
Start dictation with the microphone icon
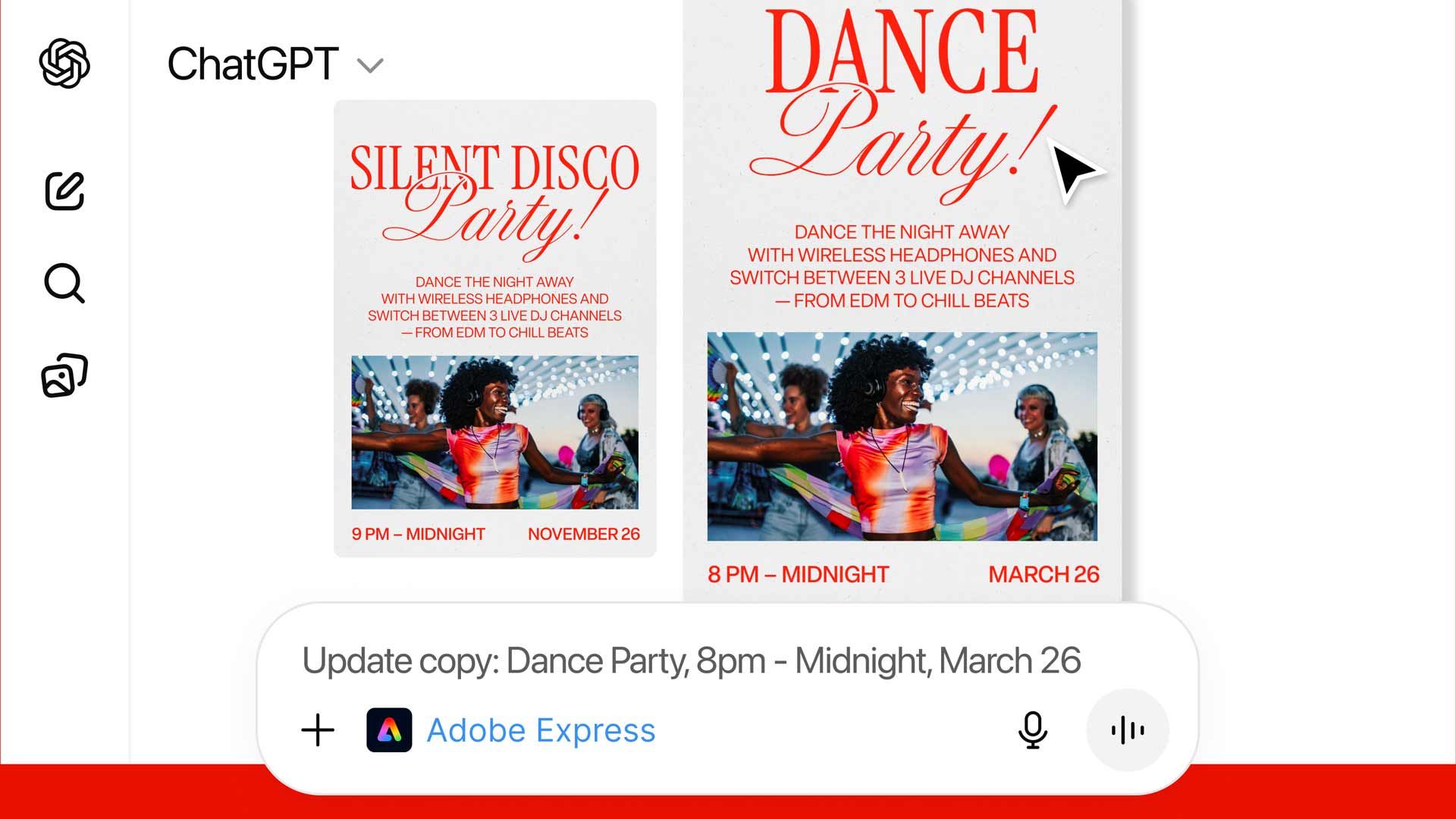click(x=1032, y=730)
